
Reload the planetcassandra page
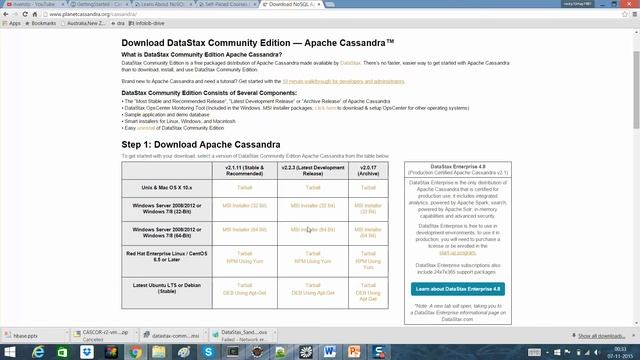[25, 14]
